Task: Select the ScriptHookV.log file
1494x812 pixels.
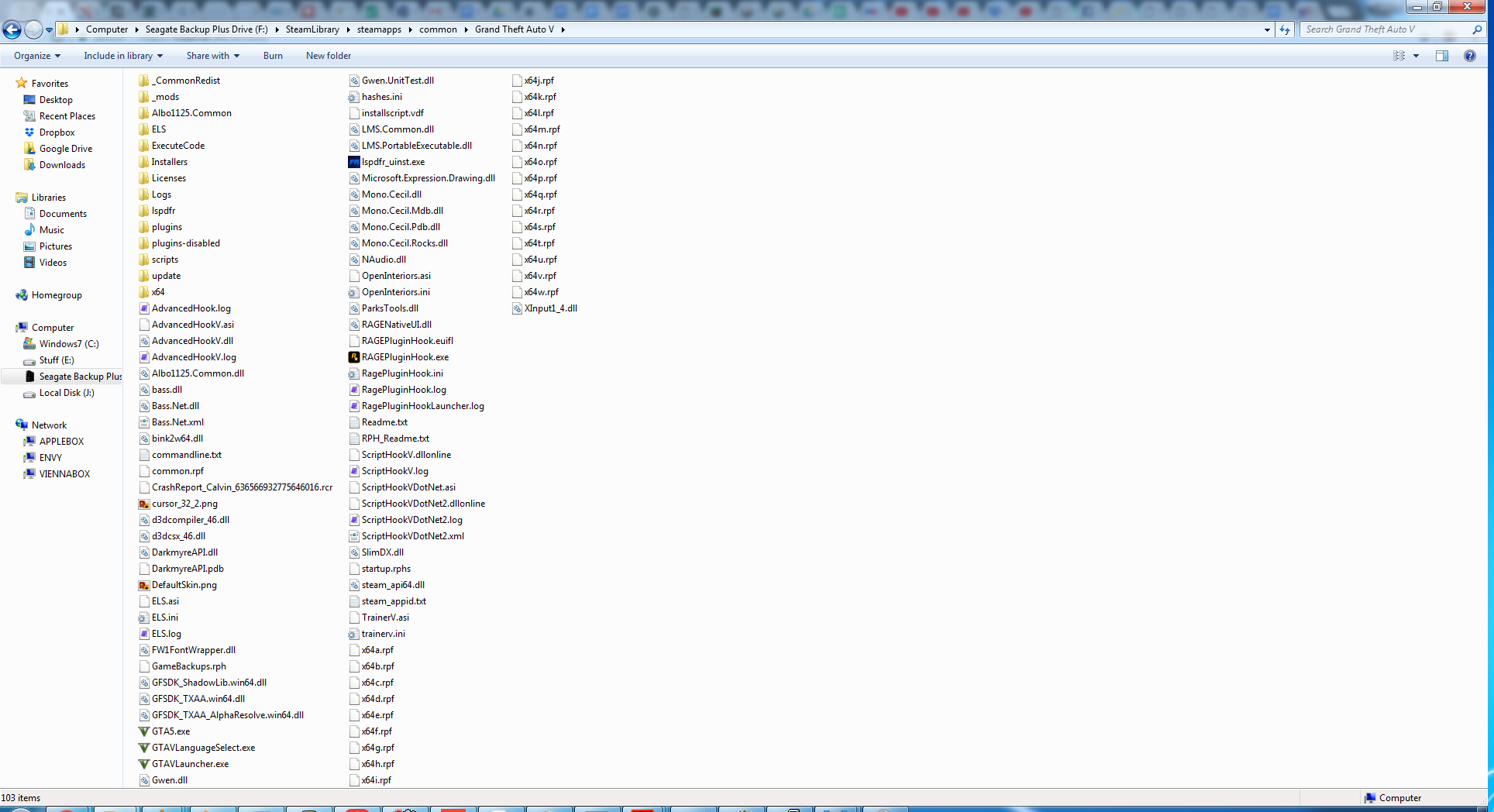Action: tap(394, 471)
